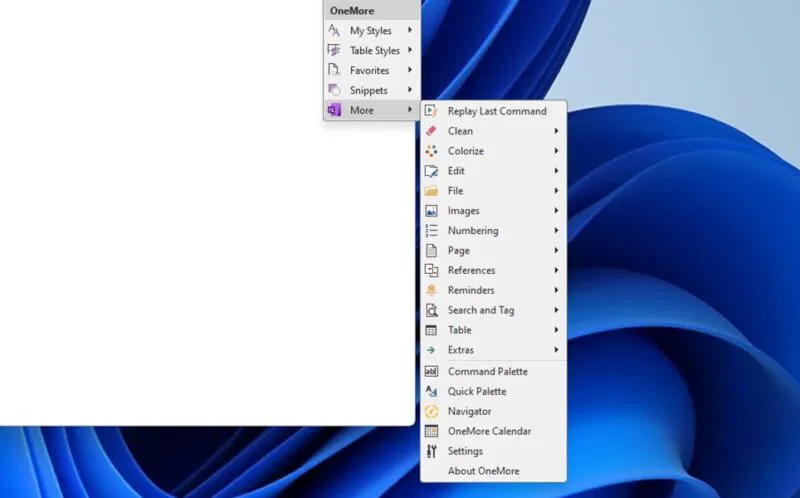Expand the Favorites submenu arrow

tap(410, 70)
